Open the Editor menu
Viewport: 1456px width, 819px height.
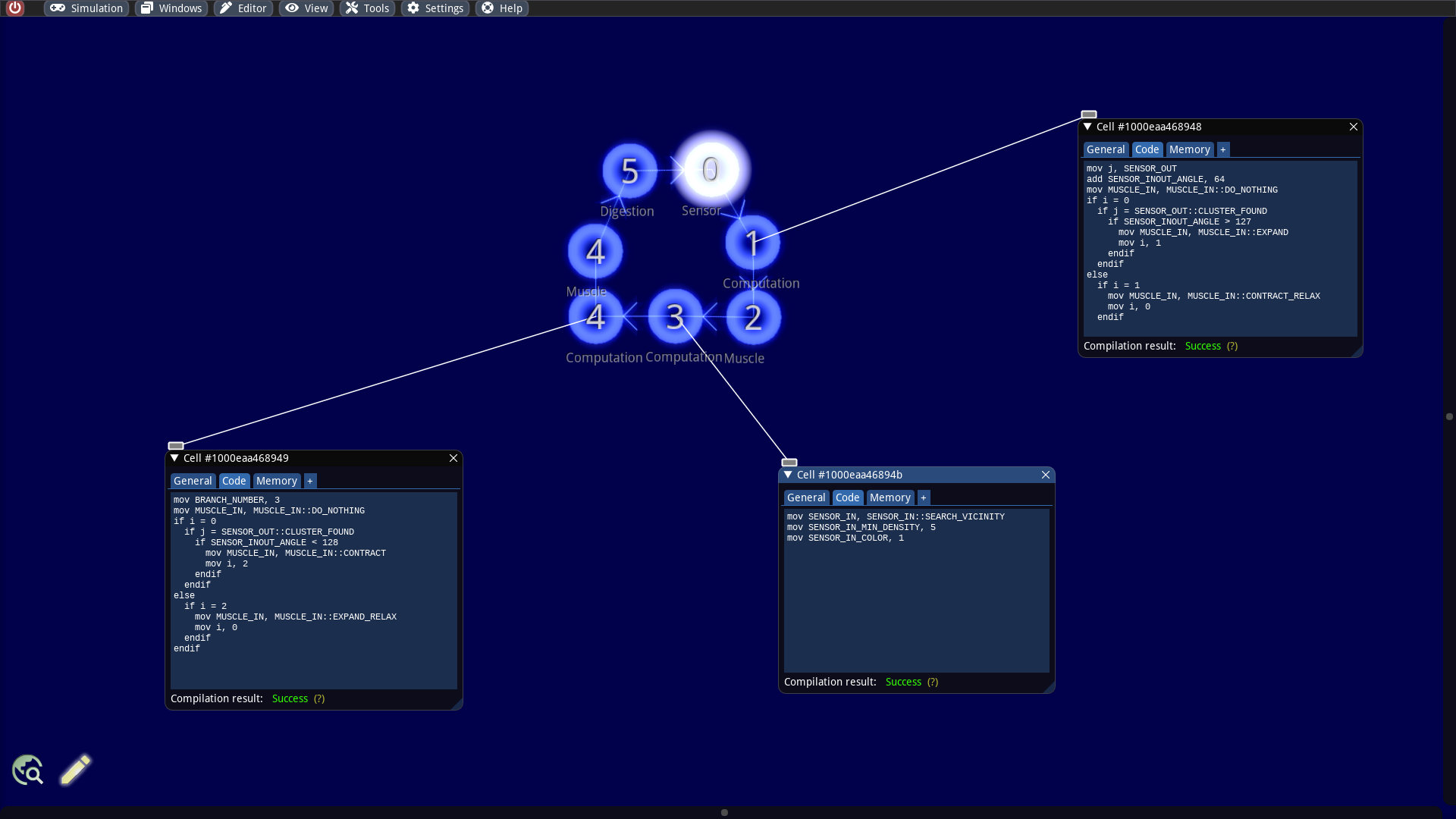point(243,8)
